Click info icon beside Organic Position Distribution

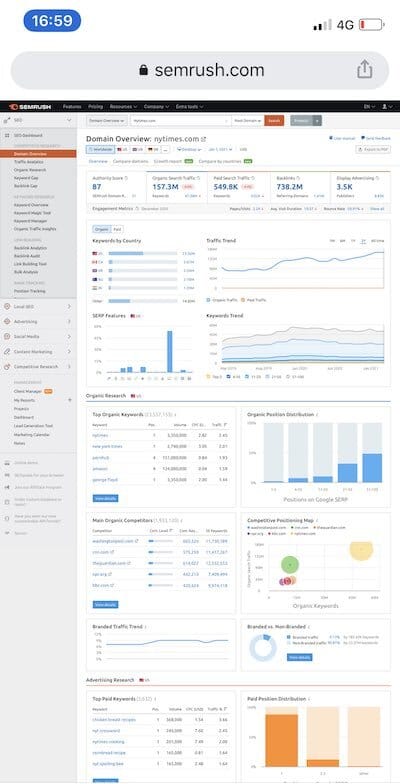coord(318,414)
